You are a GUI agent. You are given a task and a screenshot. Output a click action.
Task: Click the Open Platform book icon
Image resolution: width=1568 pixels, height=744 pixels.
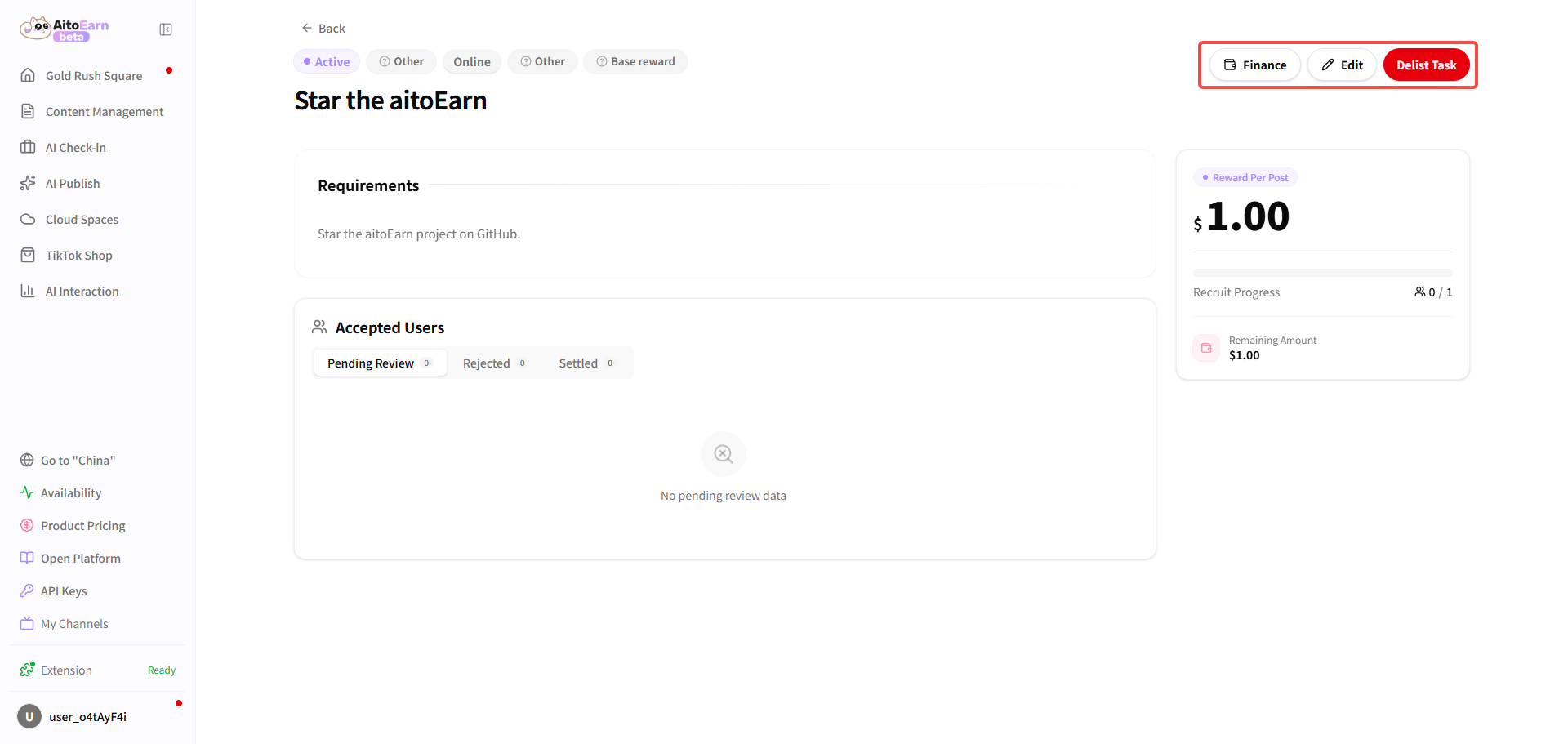[27, 558]
